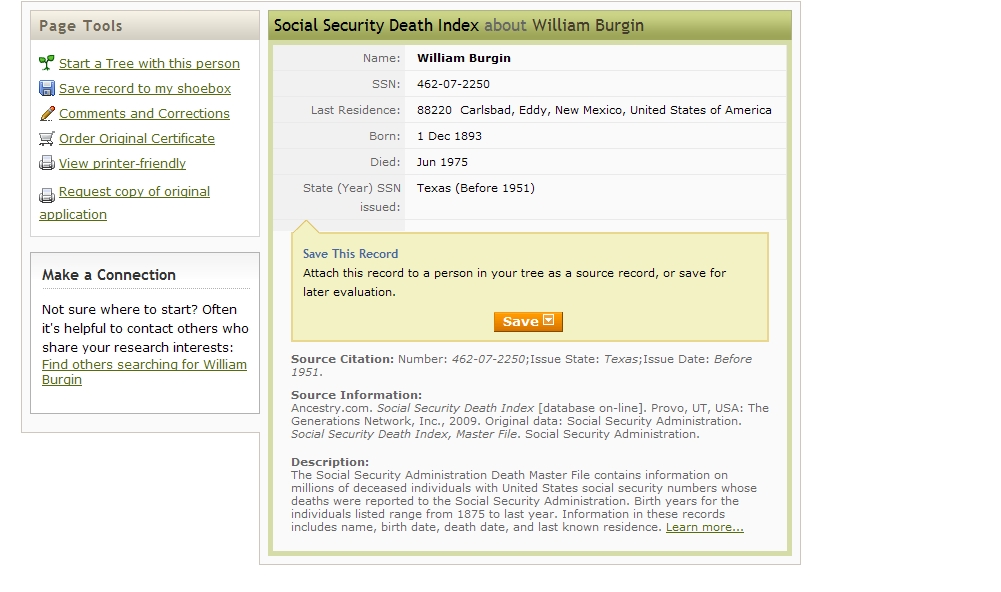Click the printer icon beside View printer-friendly
1001x592 pixels.
pos(47,163)
